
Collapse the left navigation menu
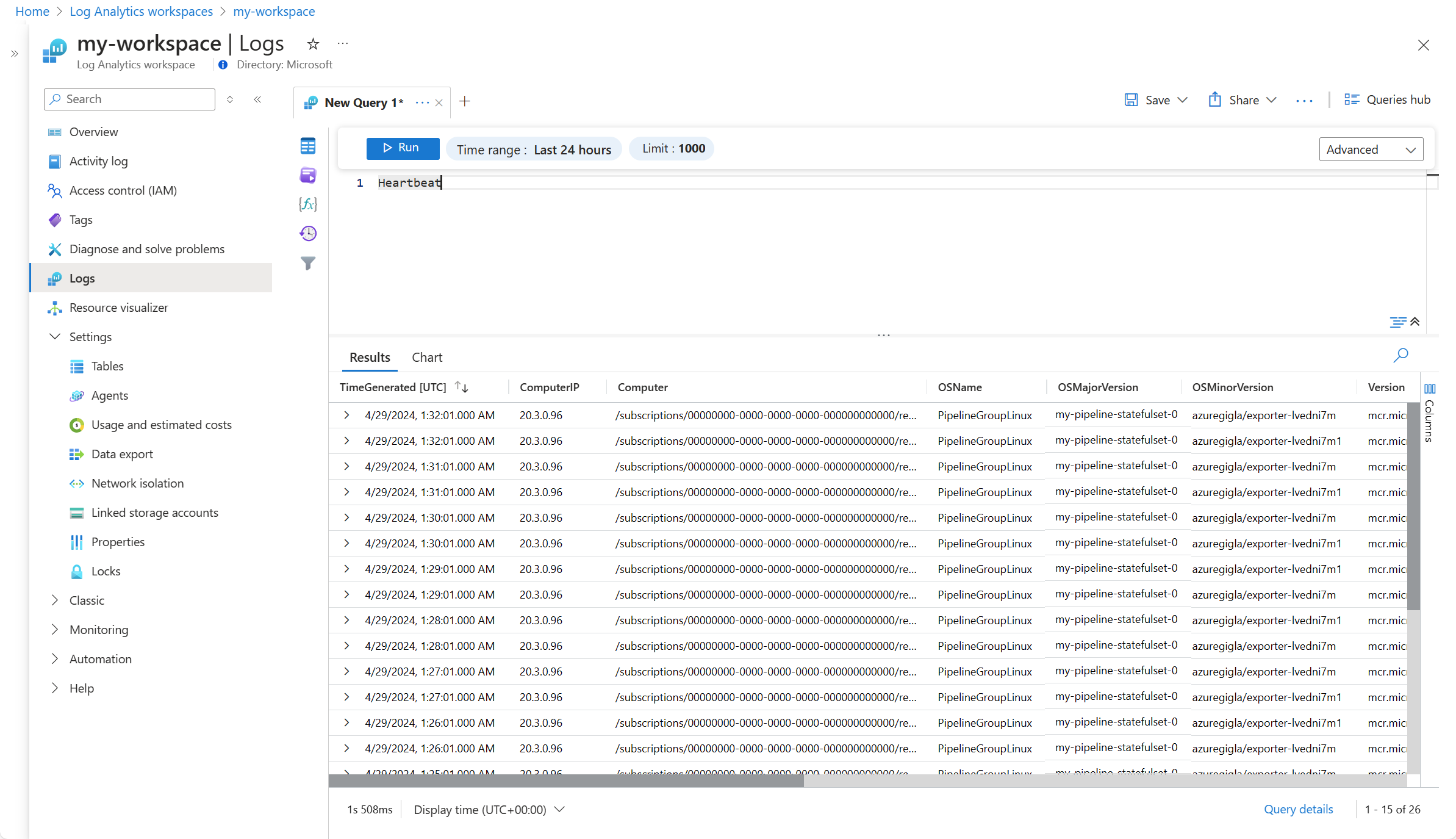tap(257, 99)
